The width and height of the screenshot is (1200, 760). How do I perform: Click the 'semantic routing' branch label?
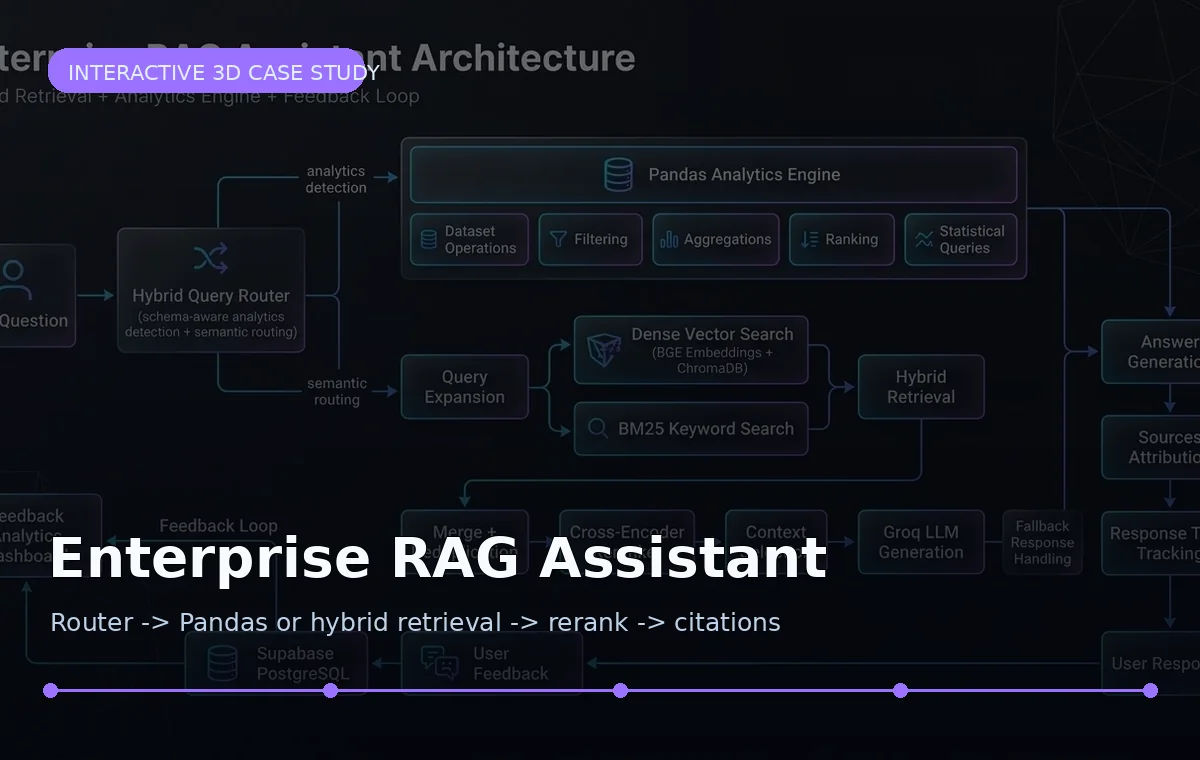click(x=337, y=391)
